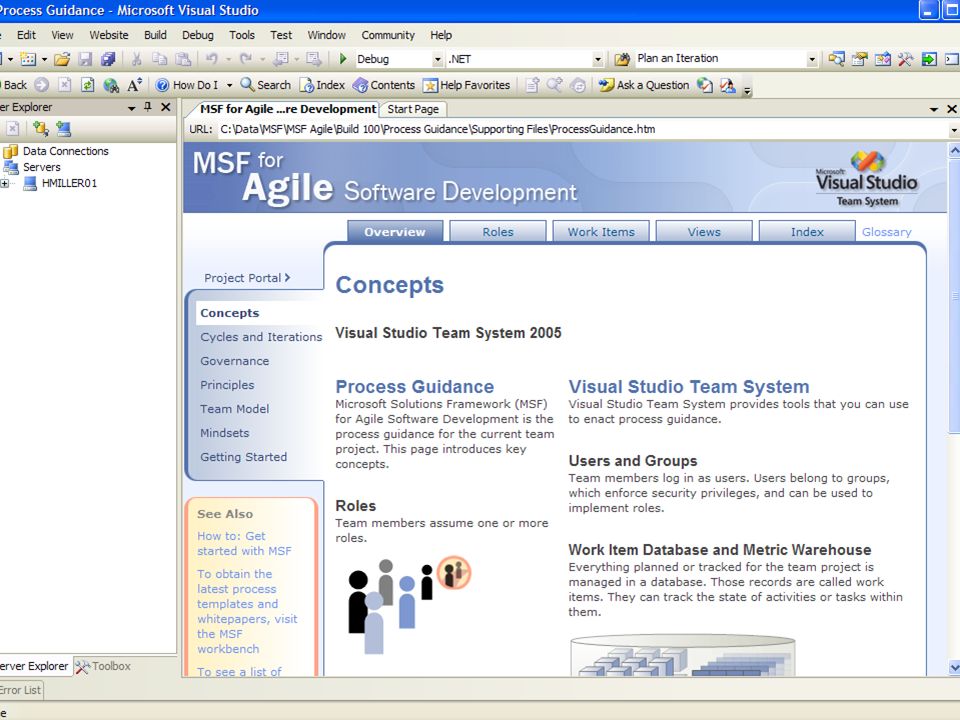Start debugging with green play icon
Viewport: 960px width, 720px height.
pos(343,59)
